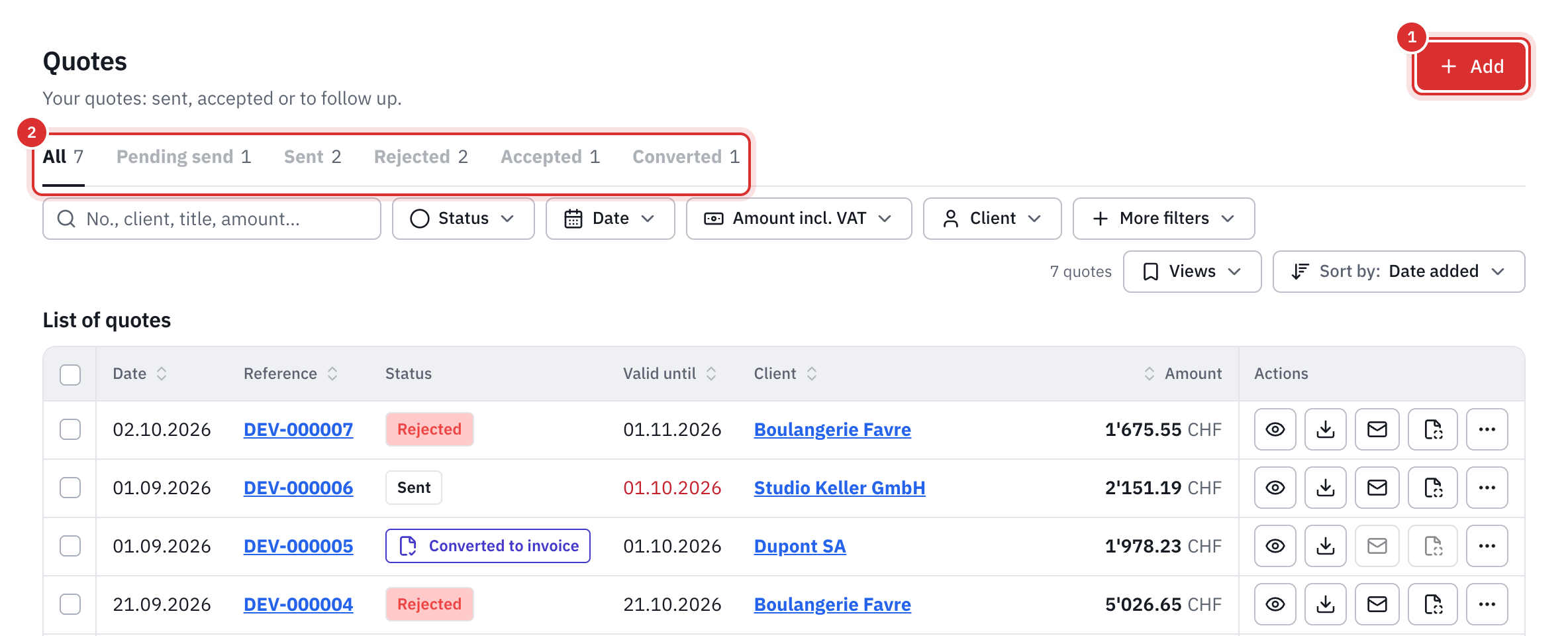Viewport: 1568px width, 636px height.
Task: Select checkbox for quote DEV-000007
Action: point(70,429)
